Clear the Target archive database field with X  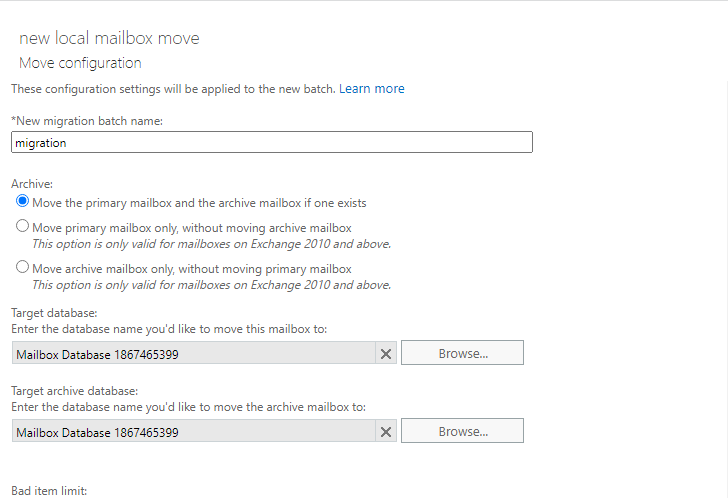click(x=386, y=432)
